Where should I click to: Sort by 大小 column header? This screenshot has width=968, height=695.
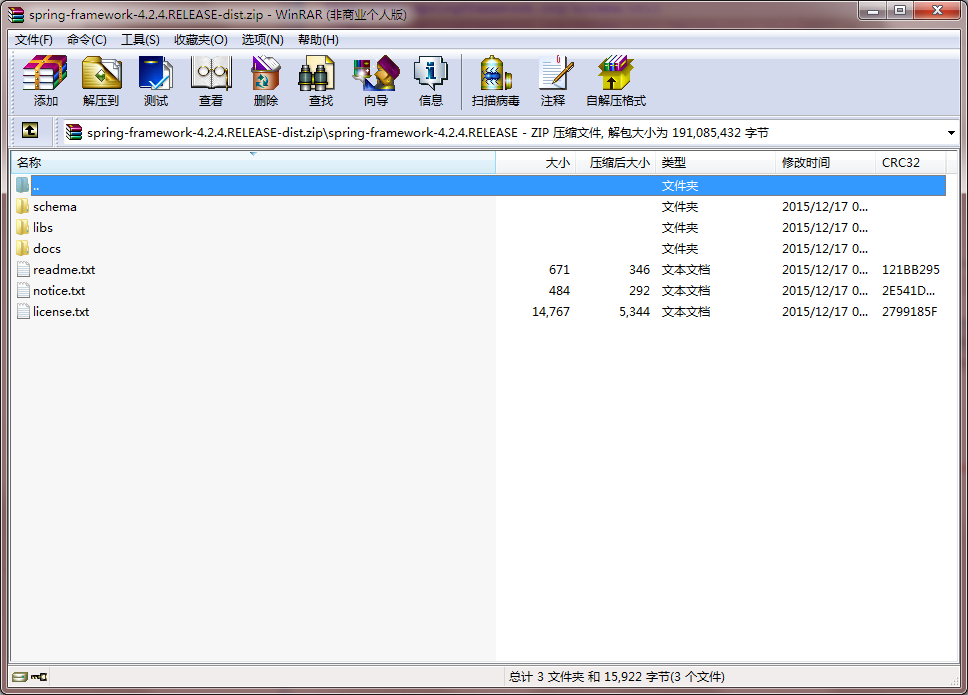tap(536, 162)
